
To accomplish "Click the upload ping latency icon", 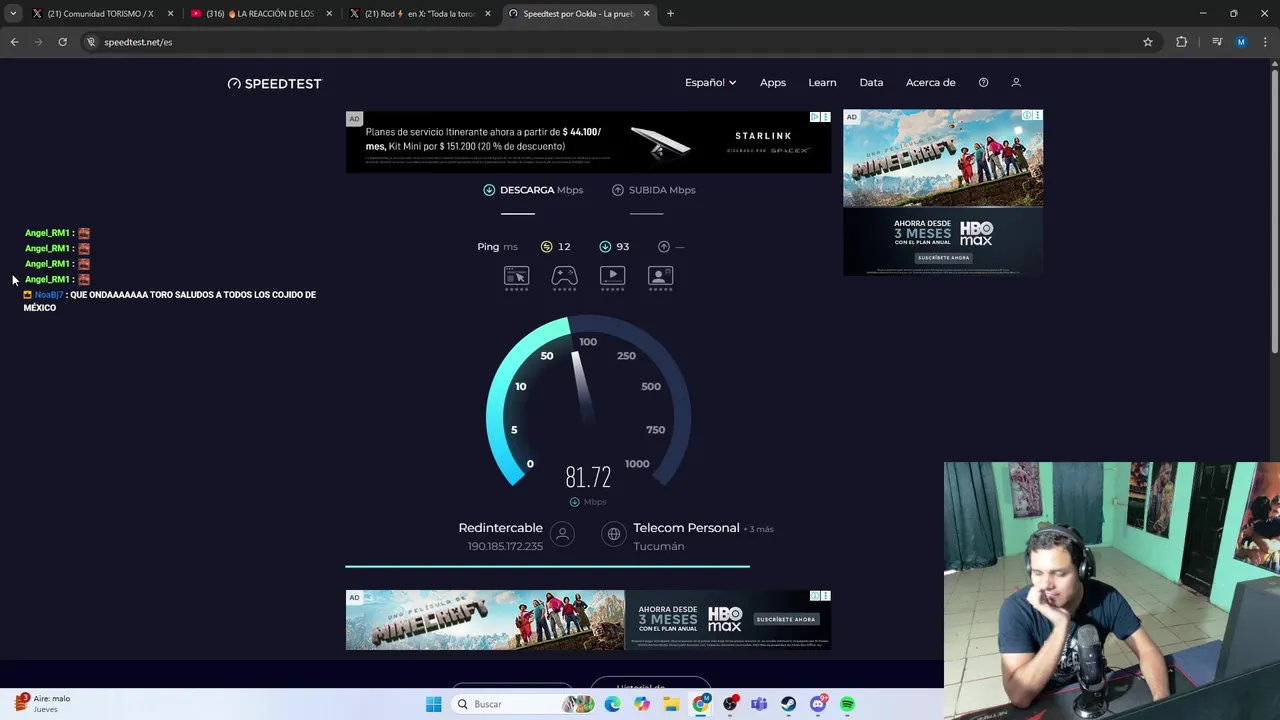I will point(664,247).
